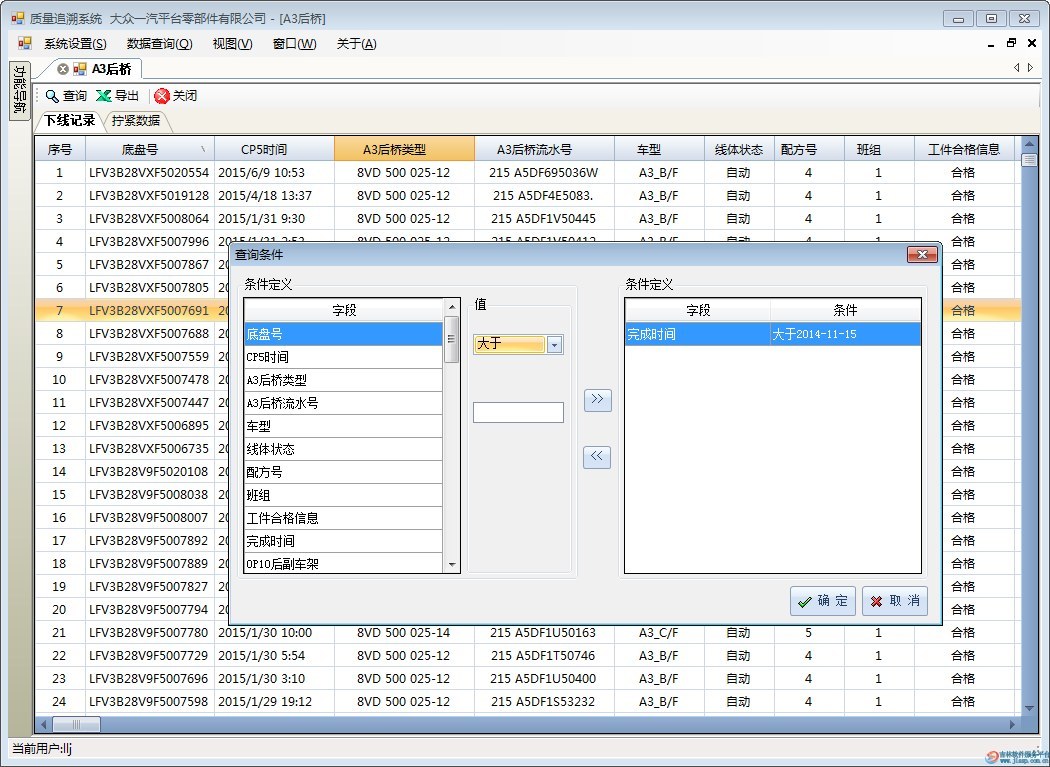Click the A3后桥流水号 column header
The image size is (1050, 767).
point(544,149)
